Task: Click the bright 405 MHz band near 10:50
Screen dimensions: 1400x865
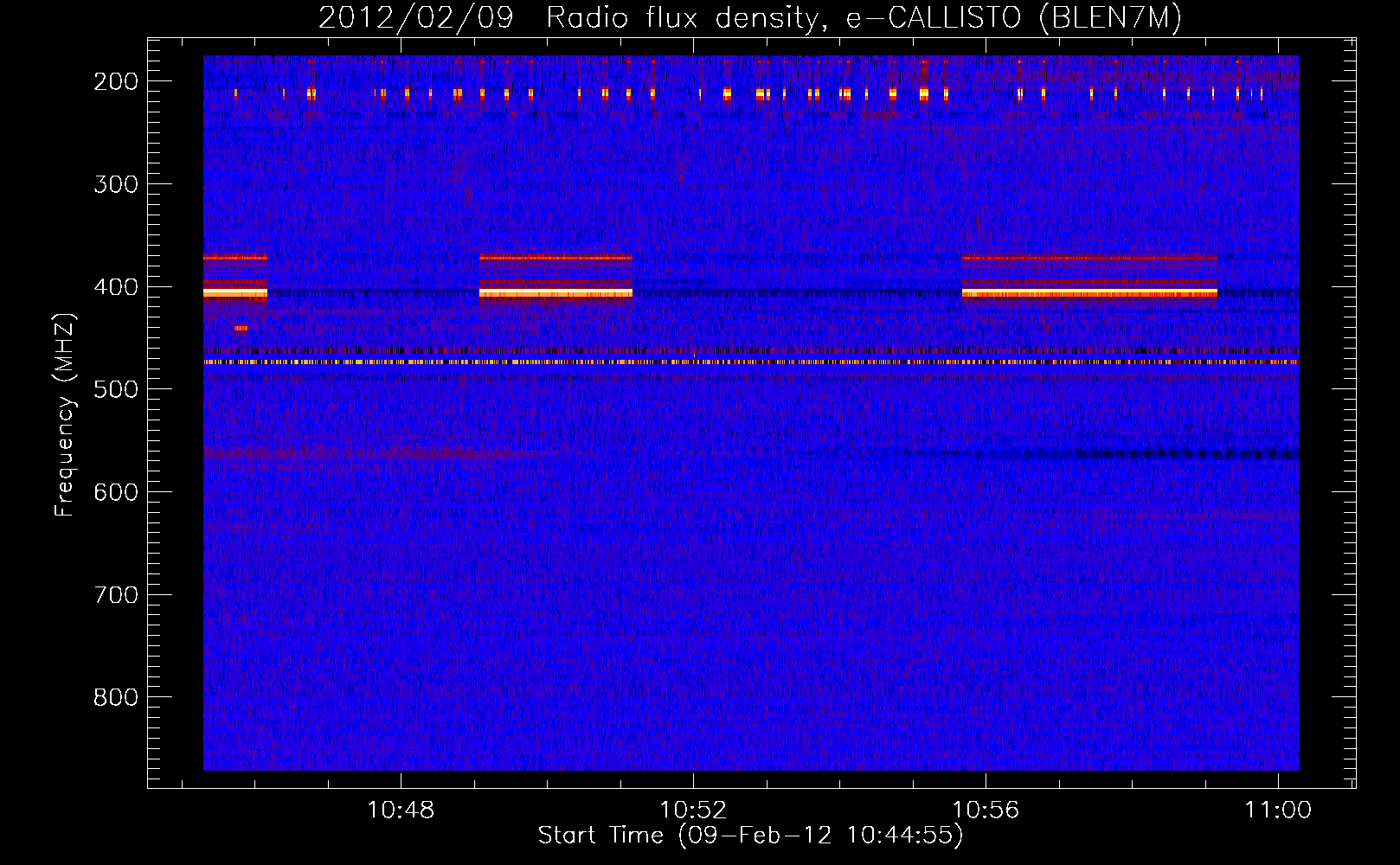Action: click(x=556, y=293)
